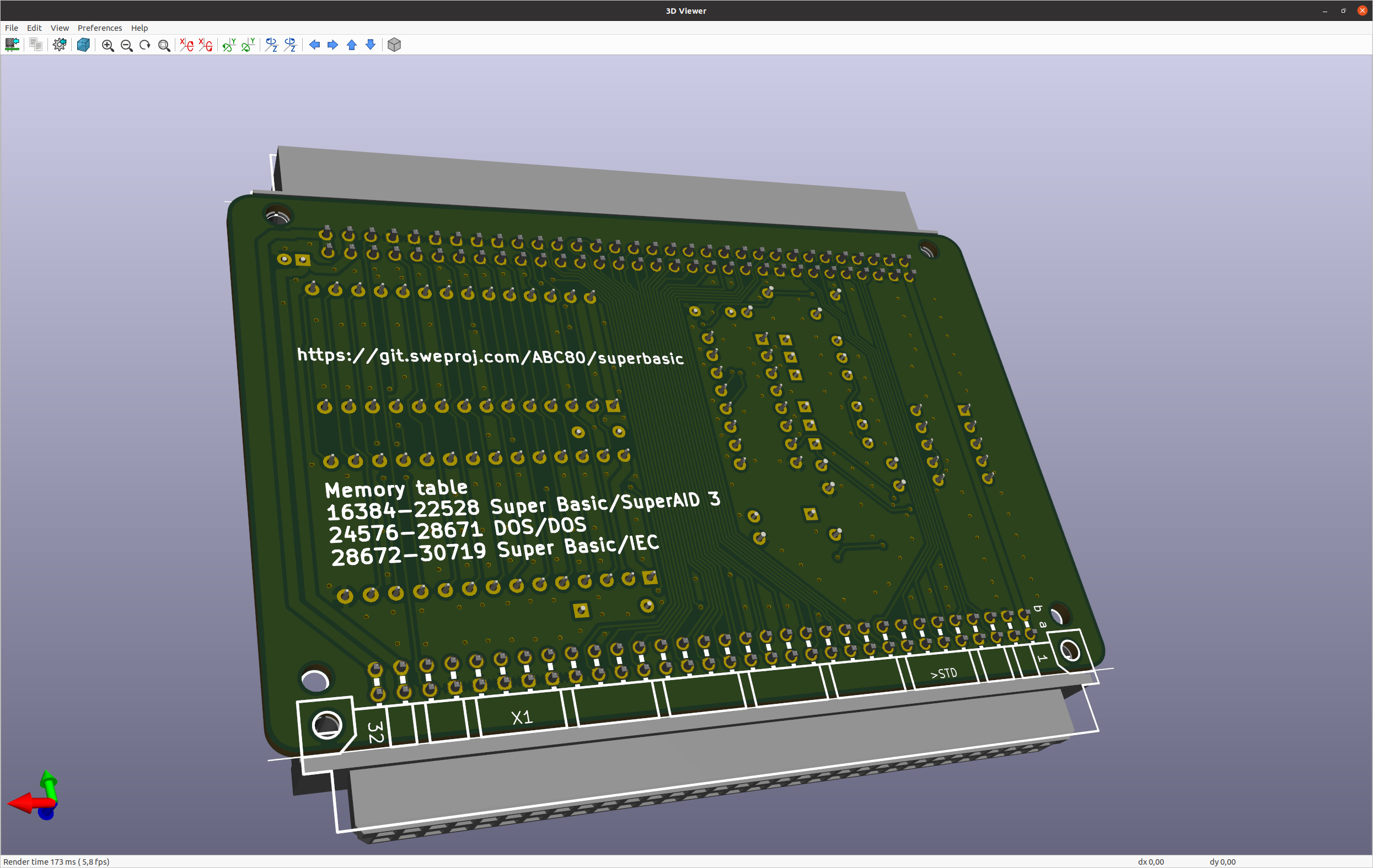This screenshot has height=868, width=1373.
Task: Open the View menu
Action: (60, 28)
